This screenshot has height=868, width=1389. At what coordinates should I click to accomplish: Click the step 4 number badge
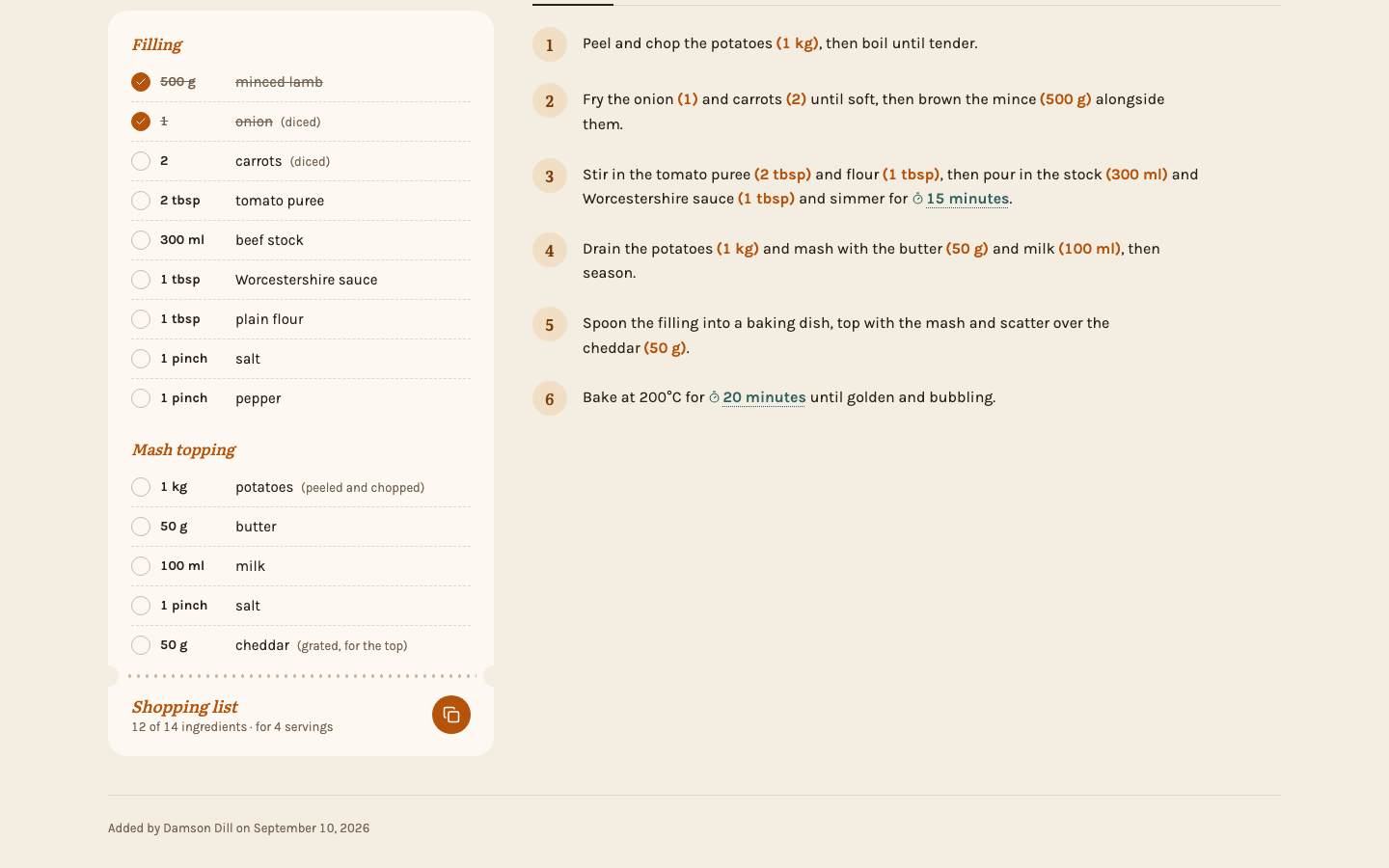[550, 250]
